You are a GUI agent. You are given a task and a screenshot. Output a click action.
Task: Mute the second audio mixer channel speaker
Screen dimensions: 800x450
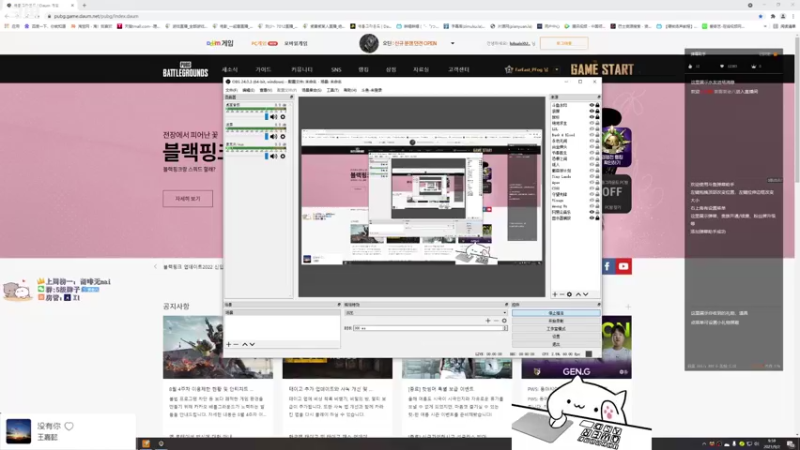[273, 137]
